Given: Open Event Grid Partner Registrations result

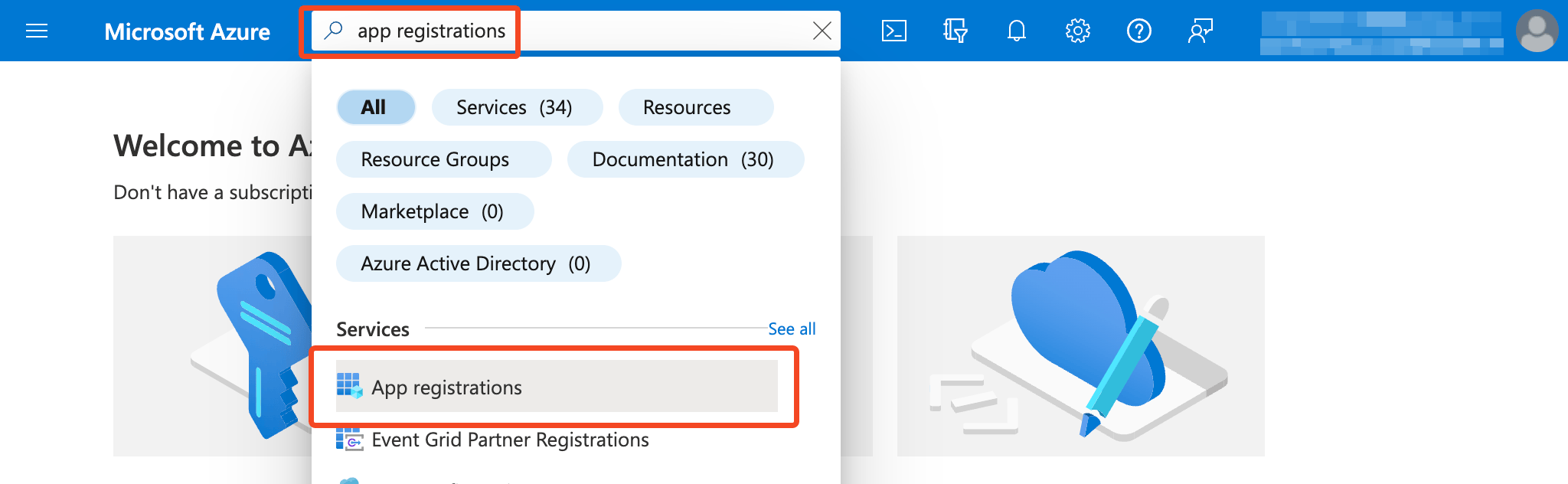Looking at the screenshot, I should coord(557,440).
